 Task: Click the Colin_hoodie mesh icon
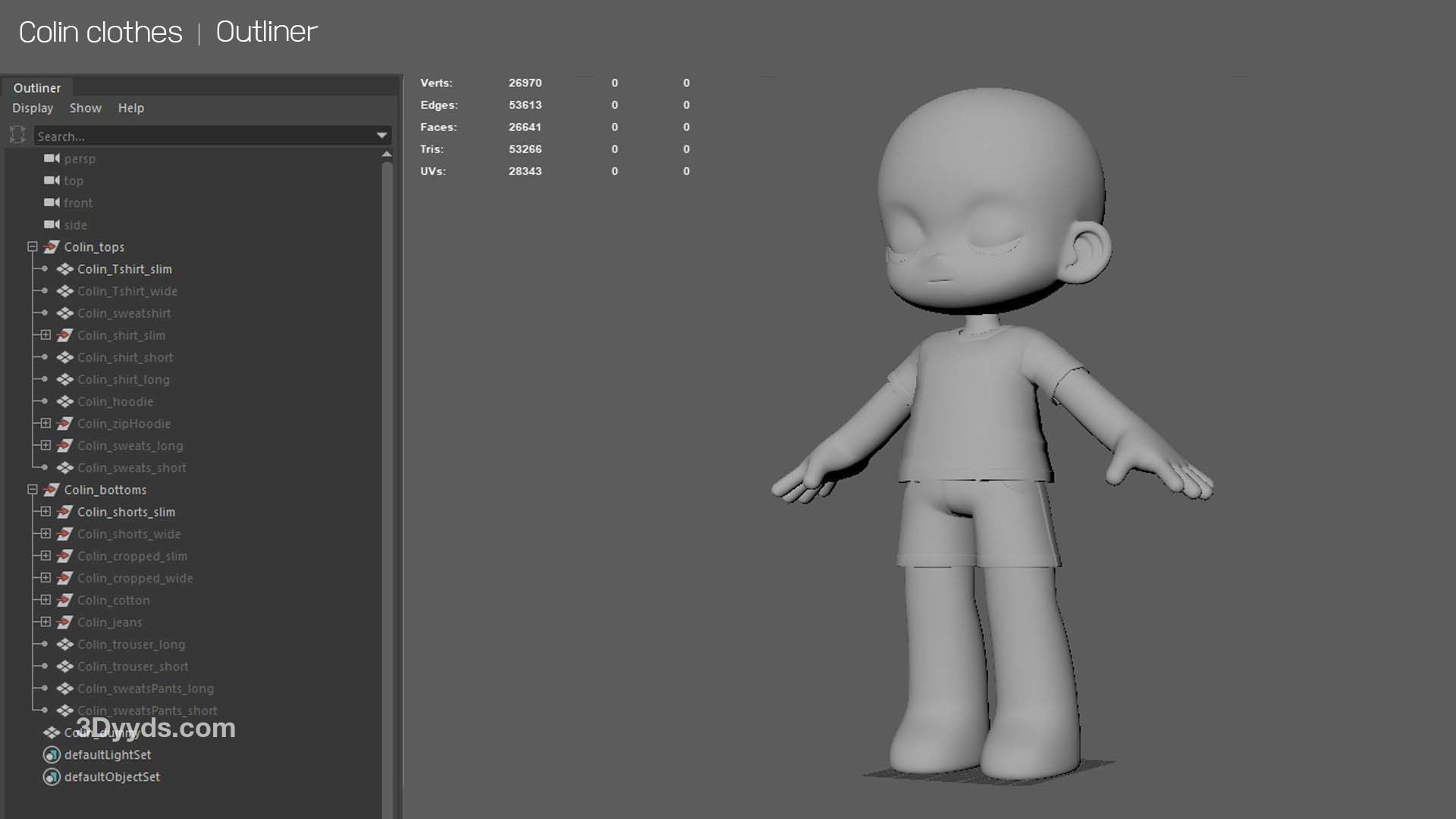(64, 402)
